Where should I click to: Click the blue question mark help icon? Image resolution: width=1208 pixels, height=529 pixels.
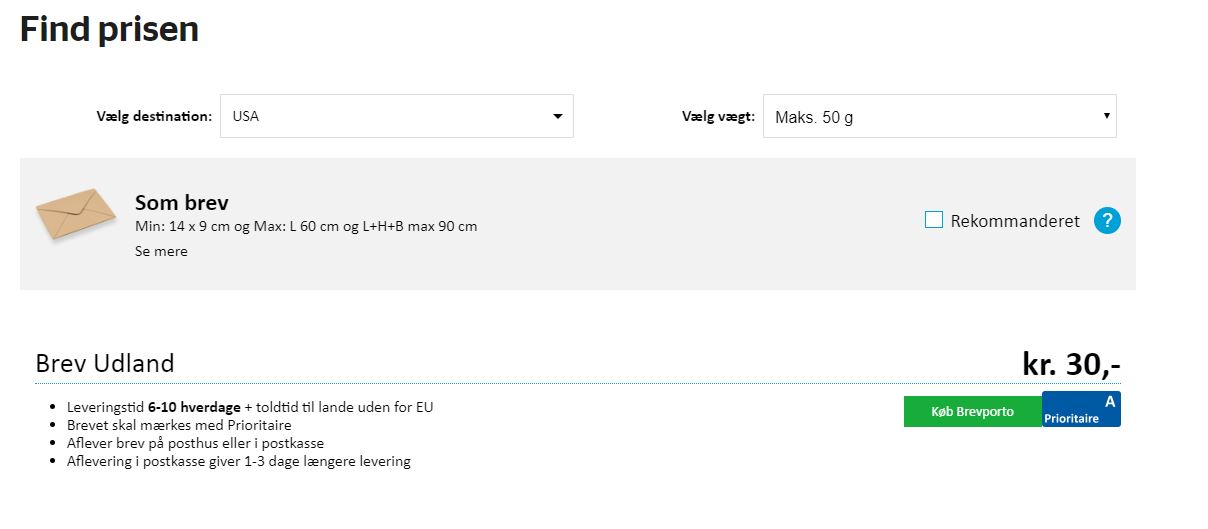tap(1107, 221)
